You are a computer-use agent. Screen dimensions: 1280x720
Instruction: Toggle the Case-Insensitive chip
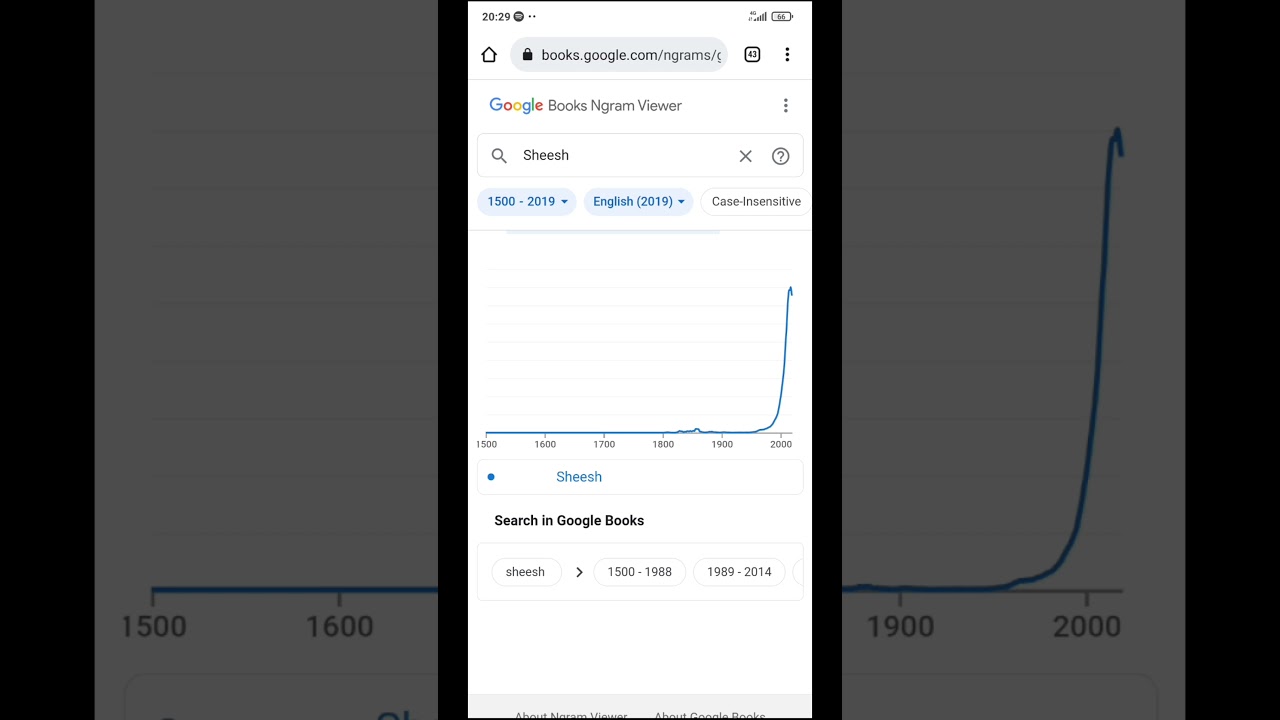tap(756, 202)
